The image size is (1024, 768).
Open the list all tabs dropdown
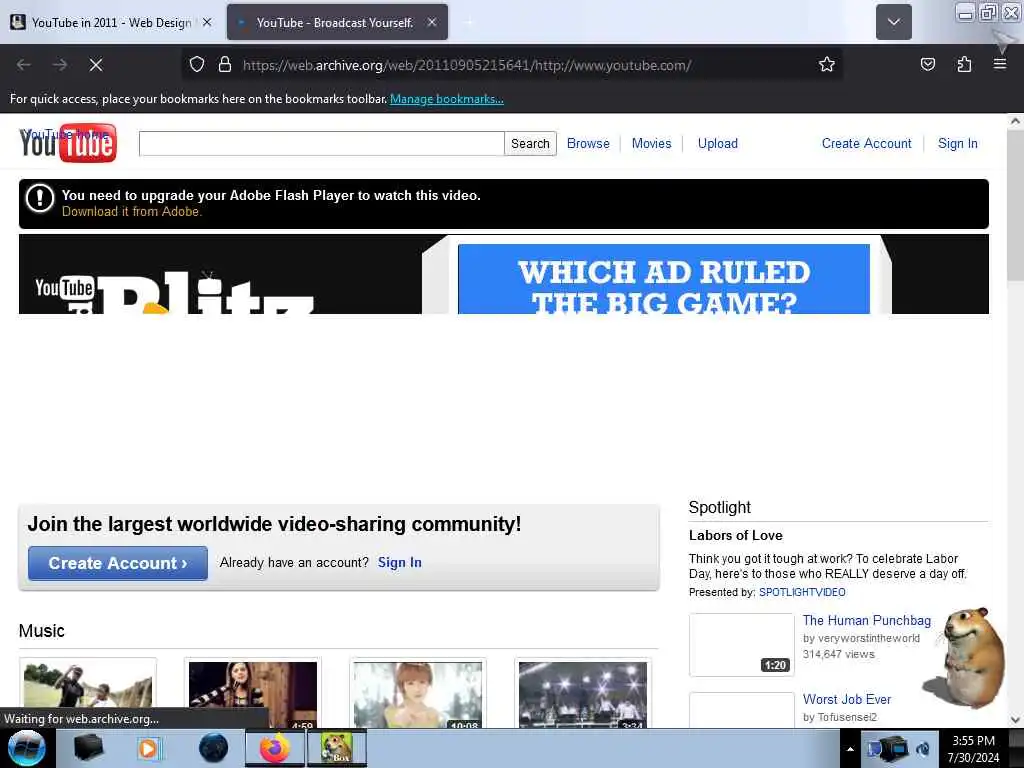893,22
